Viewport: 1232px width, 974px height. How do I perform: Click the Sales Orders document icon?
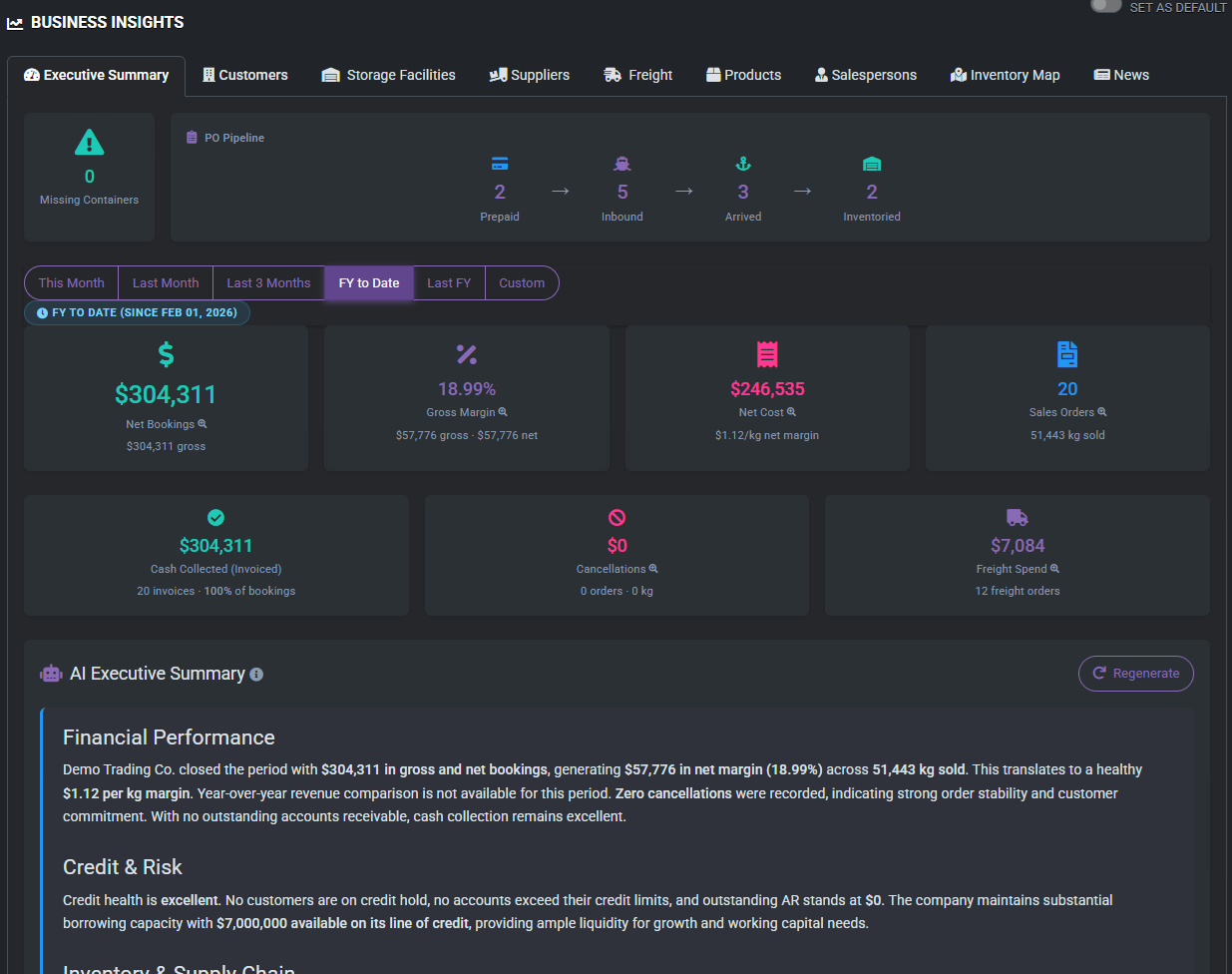[1067, 354]
